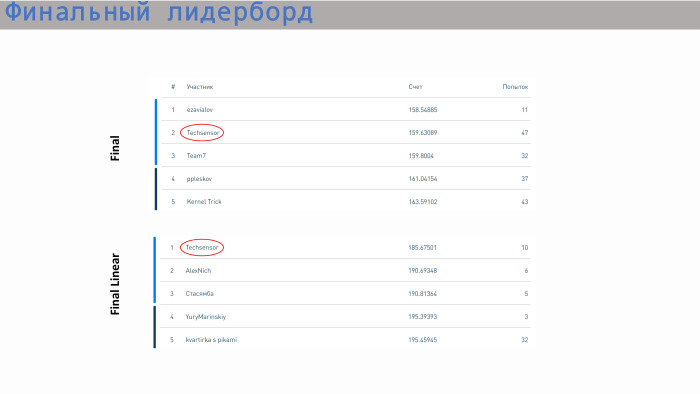Click score value "195.45945"
The width and height of the screenshot is (700, 394).
(x=422, y=340)
